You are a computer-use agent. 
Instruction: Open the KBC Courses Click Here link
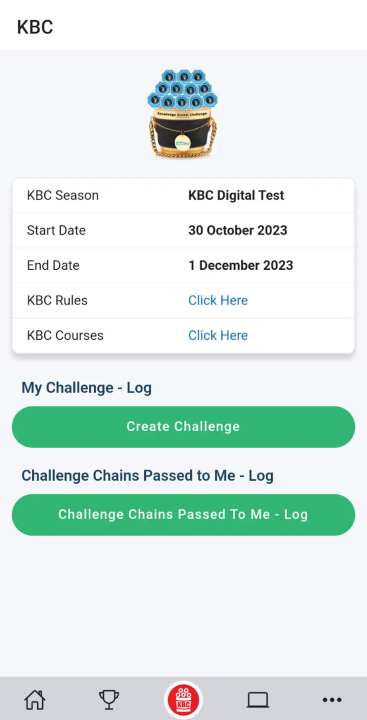218,335
